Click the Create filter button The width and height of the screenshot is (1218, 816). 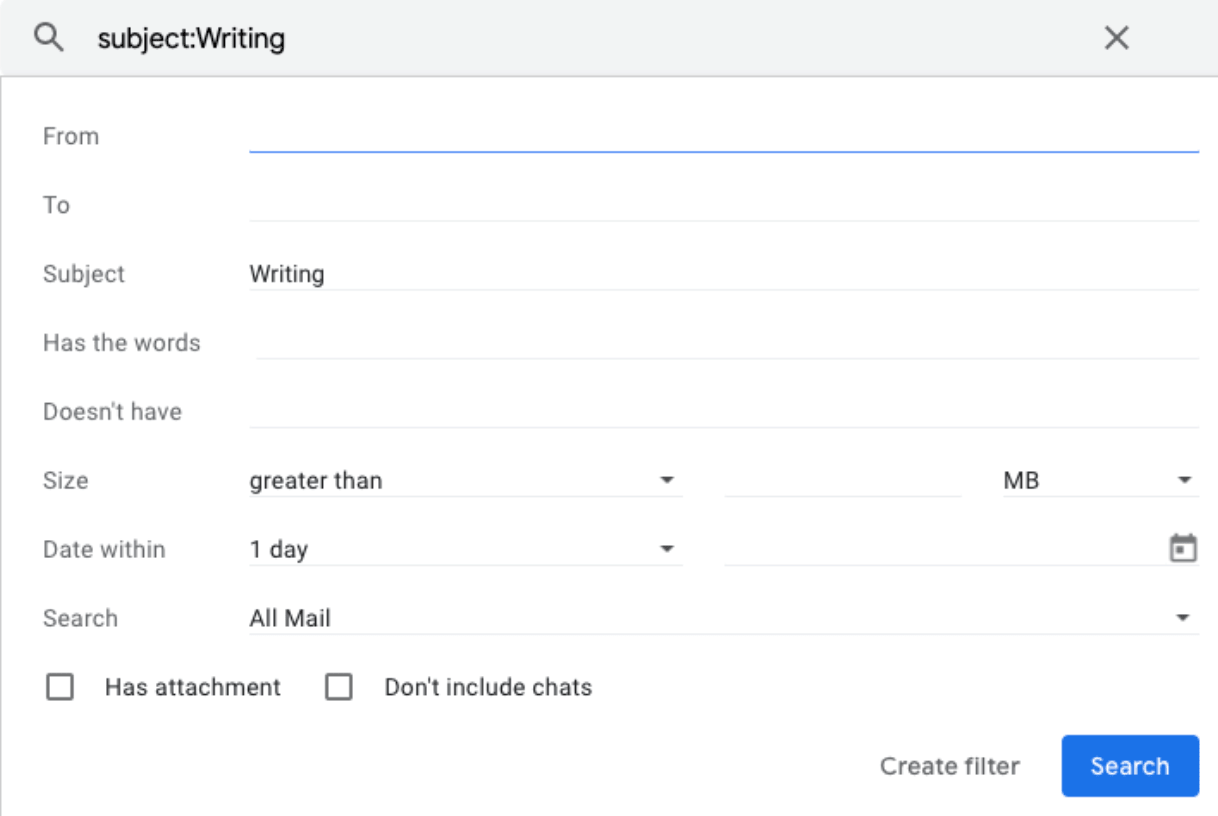pyautogui.click(x=949, y=766)
